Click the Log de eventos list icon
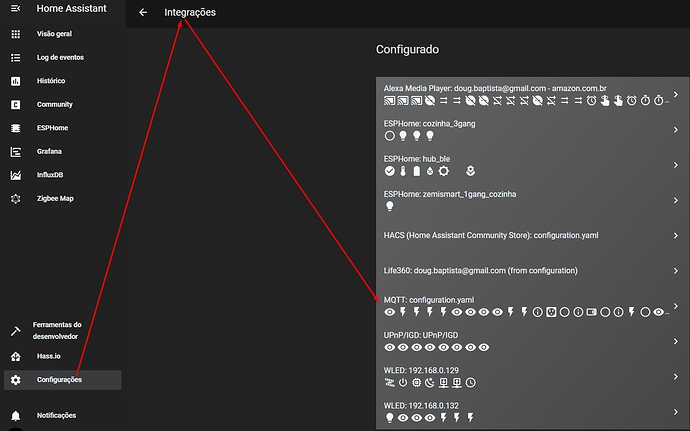The width and height of the screenshot is (690, 431). (15, 57)
